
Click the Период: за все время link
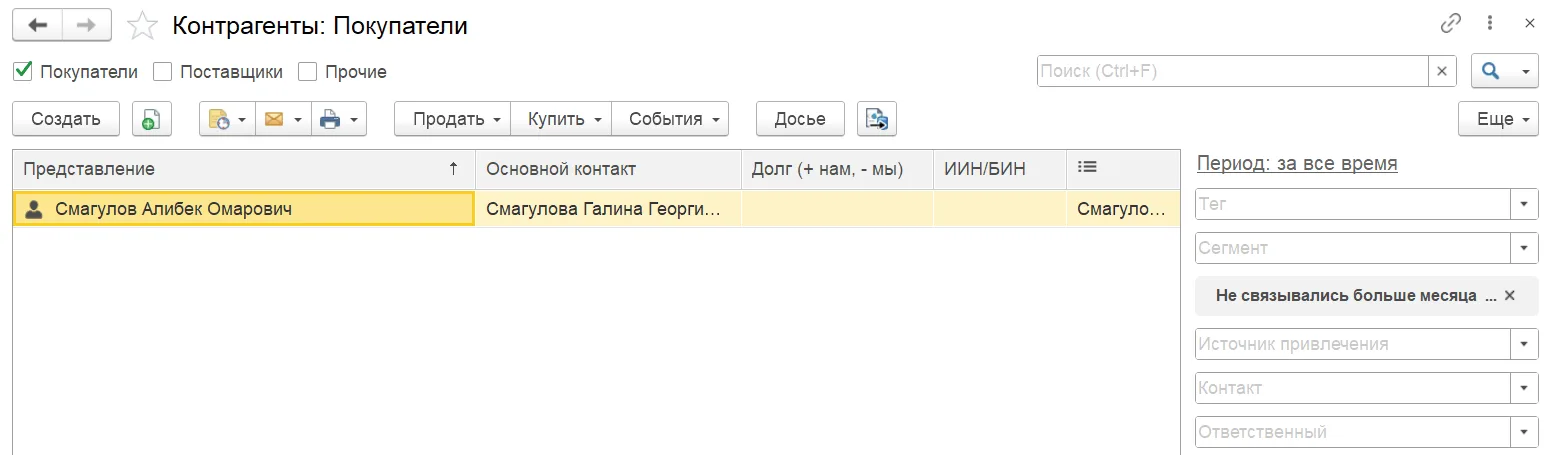click(x=1297, y=163)
